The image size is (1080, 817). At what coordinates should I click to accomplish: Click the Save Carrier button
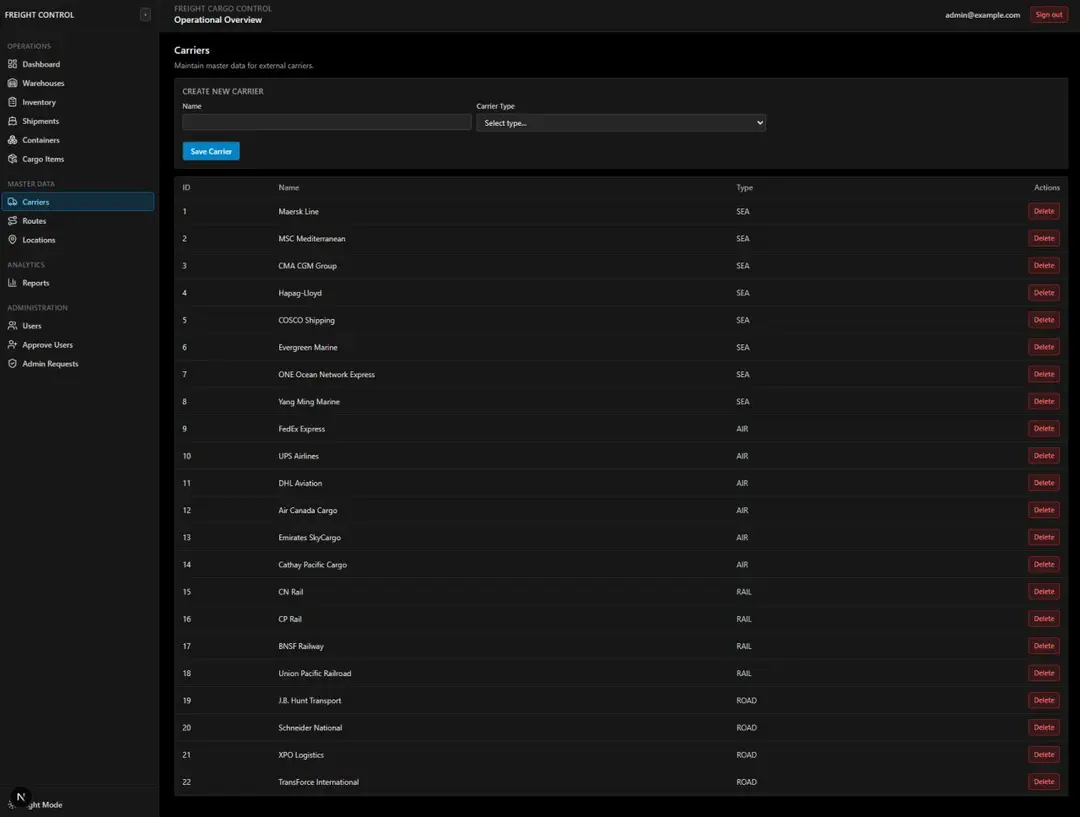pos(211,151)
